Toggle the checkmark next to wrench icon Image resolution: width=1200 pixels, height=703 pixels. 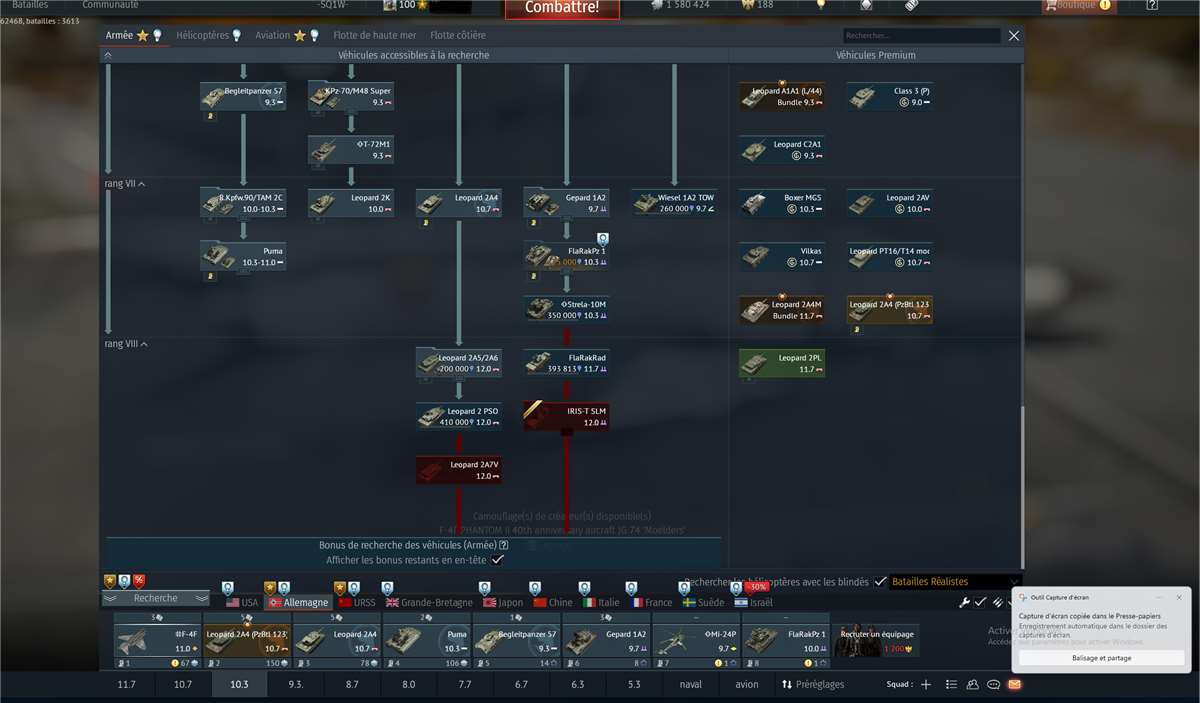pos(981,602)
